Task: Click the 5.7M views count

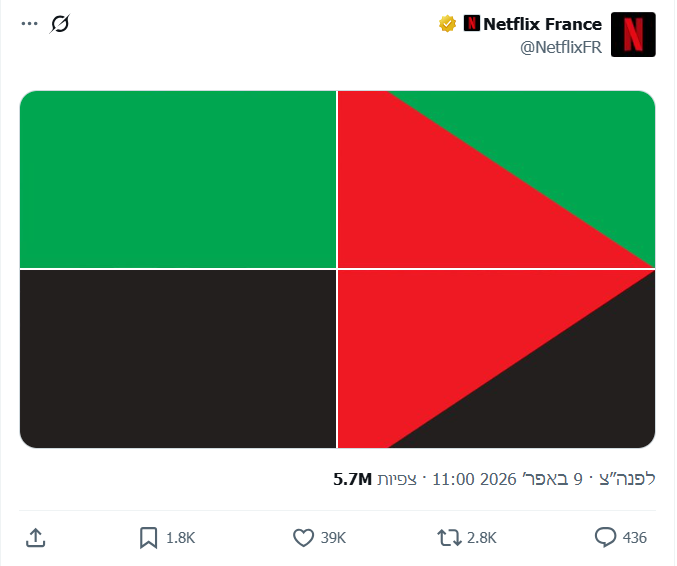Action: pos(352,479)
